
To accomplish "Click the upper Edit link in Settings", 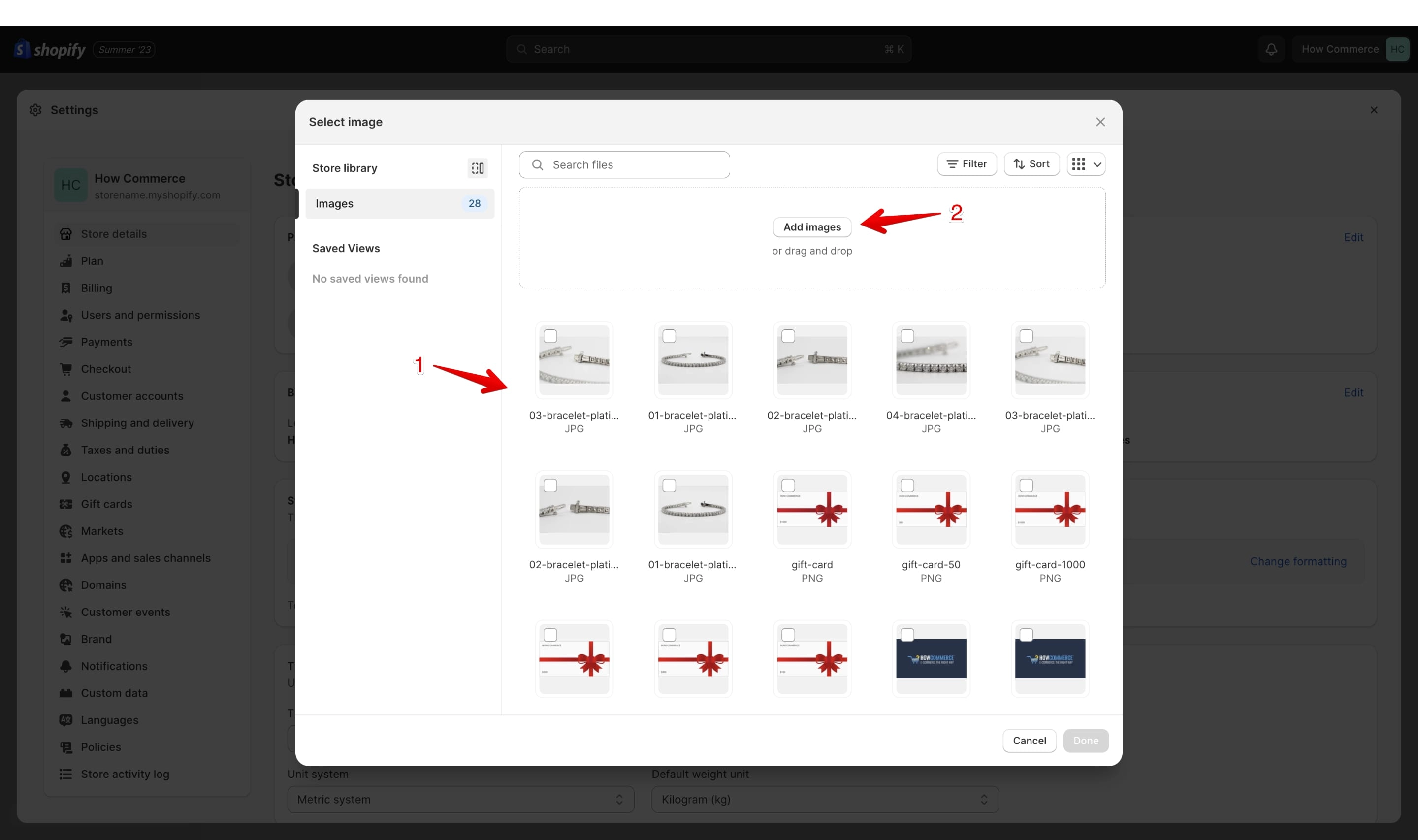I will [x=1354, y=238].
